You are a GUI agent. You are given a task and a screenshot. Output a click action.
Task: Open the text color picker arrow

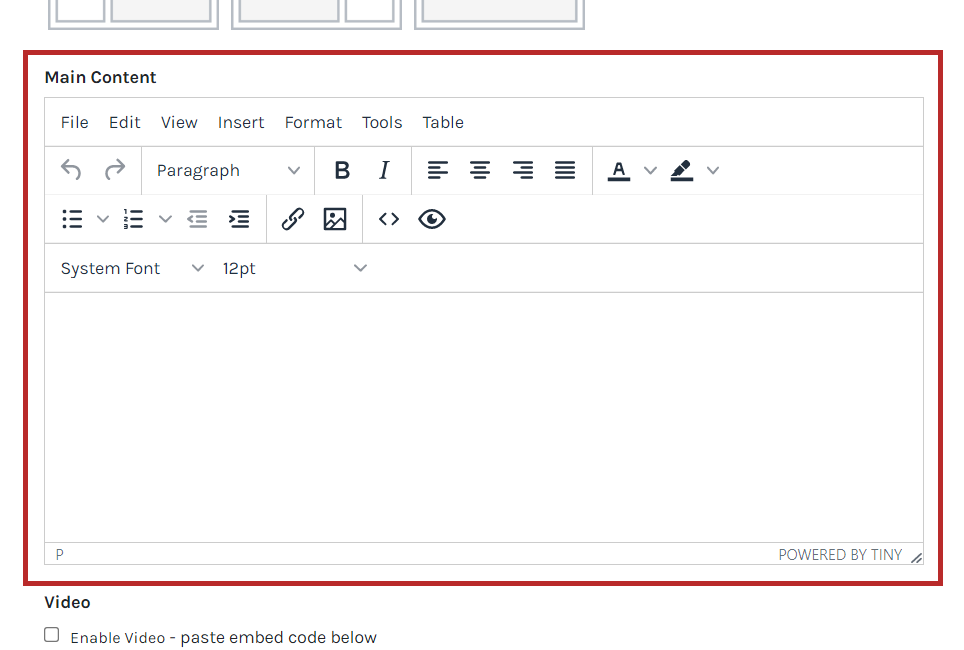tap(650, 170)
